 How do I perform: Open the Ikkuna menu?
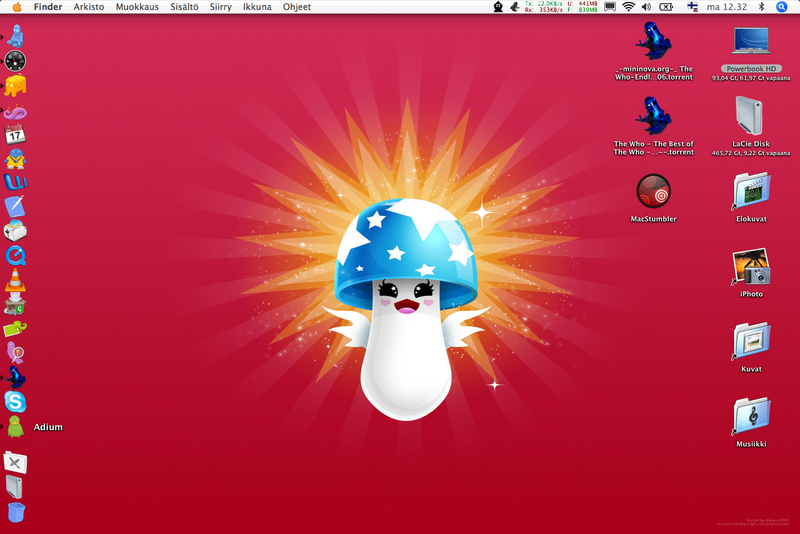click(257, 7)
